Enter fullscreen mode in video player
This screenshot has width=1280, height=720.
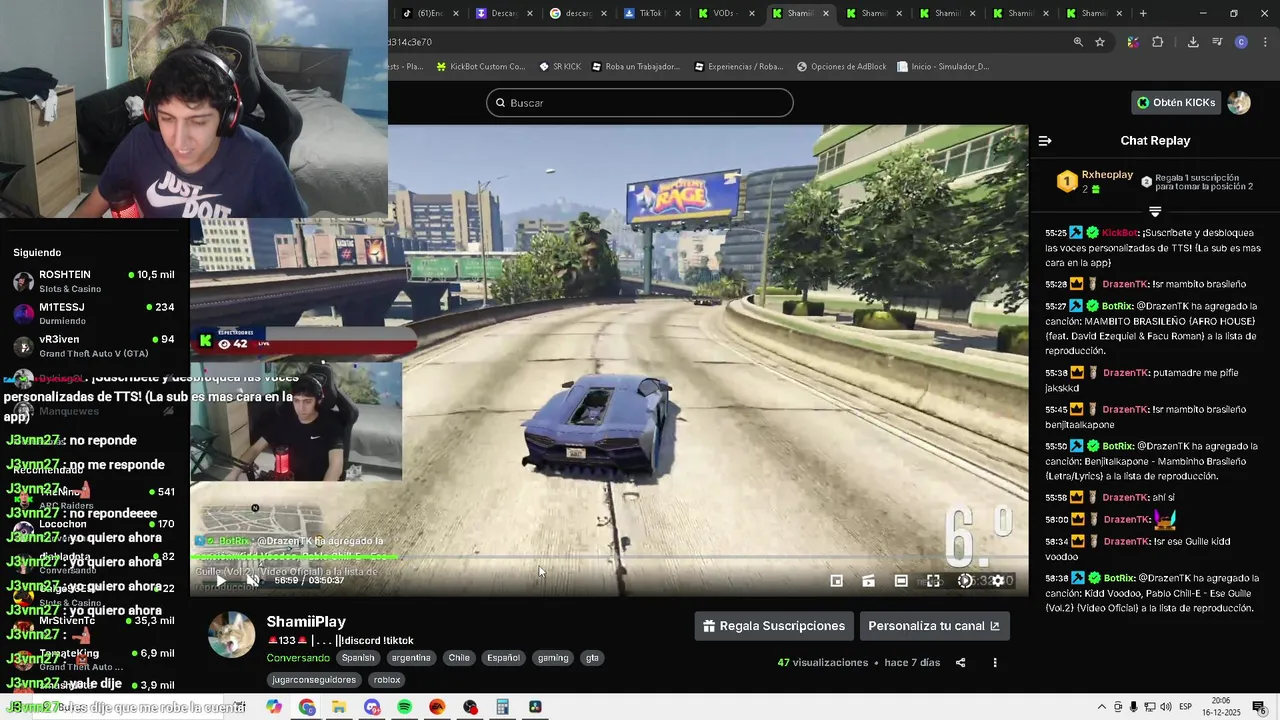tap(933, 581)
